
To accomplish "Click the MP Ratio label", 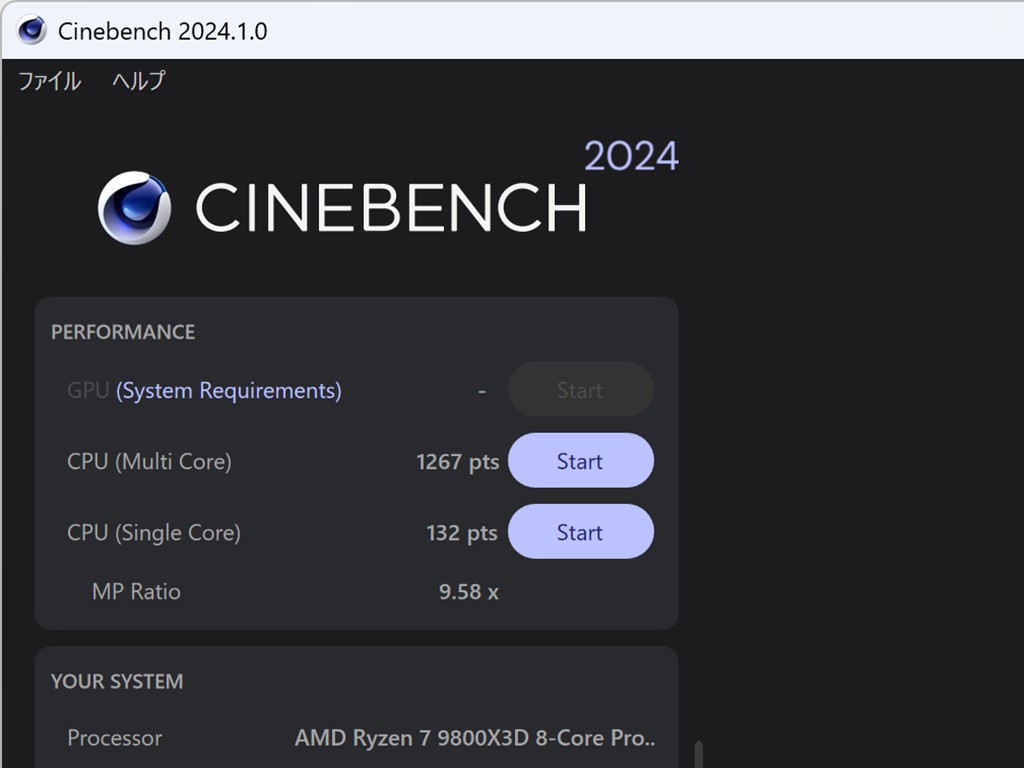I will 136,591.
